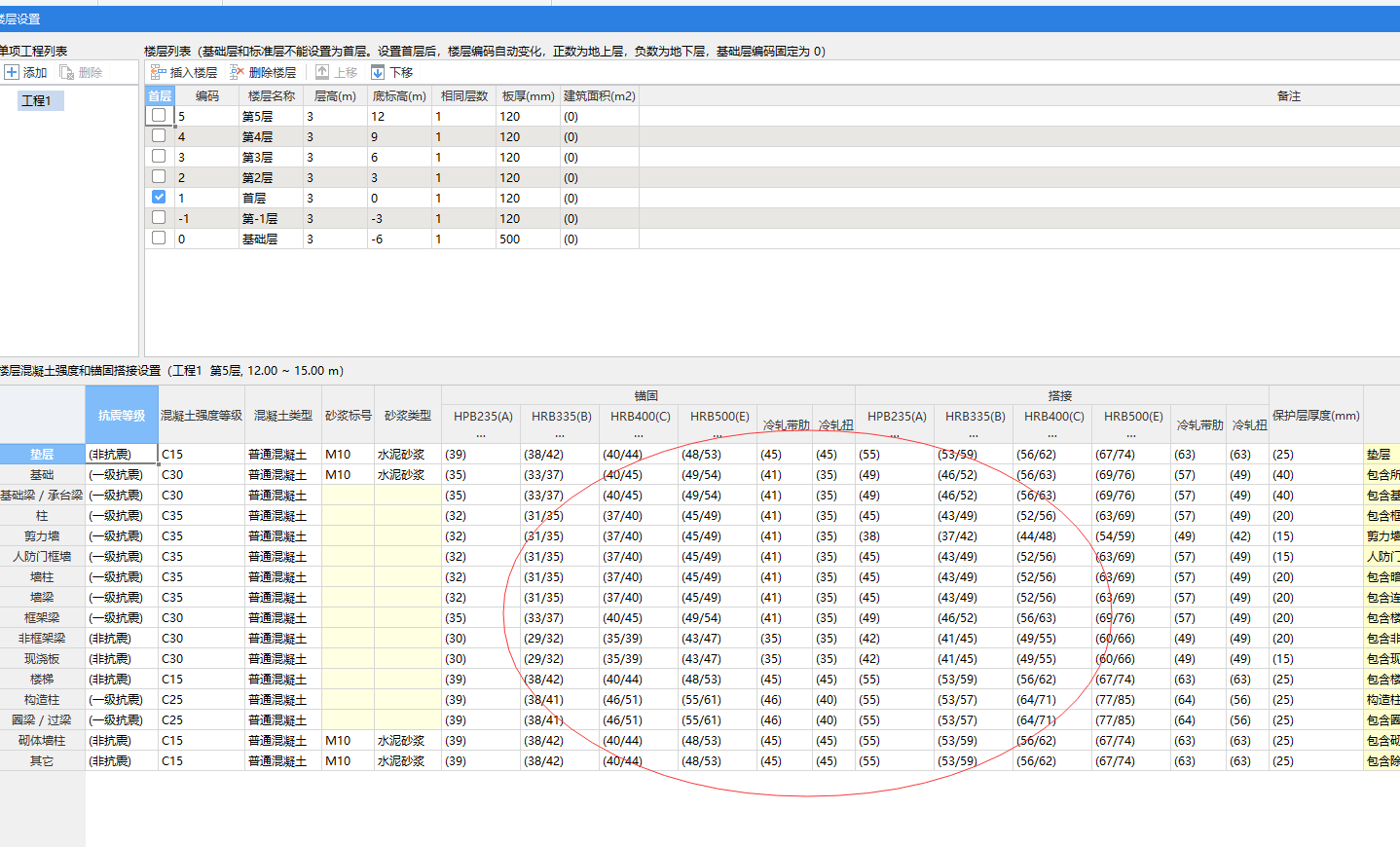Image resolution: width=1400 pixels, height=847 pixels.
Task: Open ellipsis under 搭接 HRB500(E) header
Action: pyautogui.click(x=1131, y=435)
